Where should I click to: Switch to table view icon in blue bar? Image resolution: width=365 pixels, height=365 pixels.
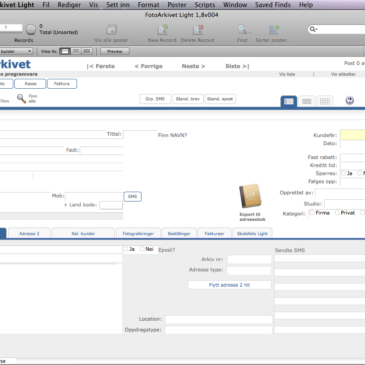pyautogui.click(x=325, y=101)
